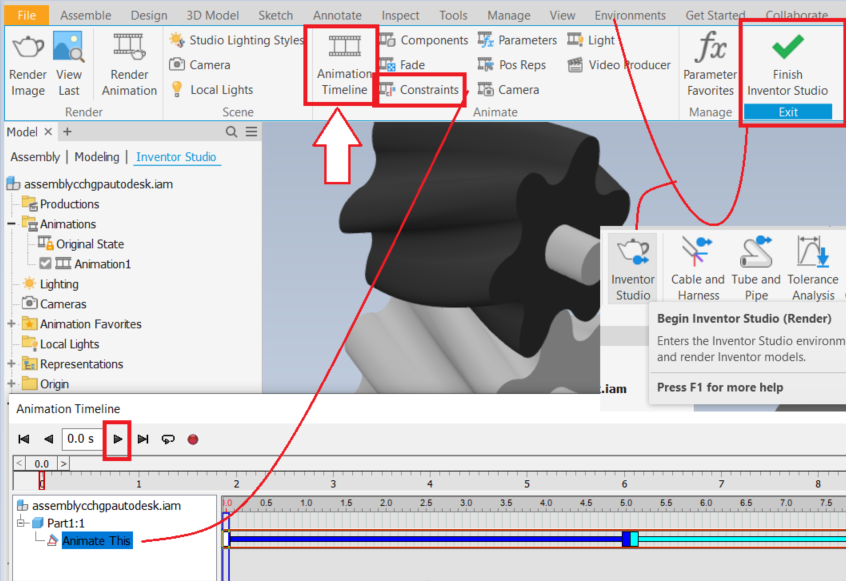Select the blue animation action bar
The width and height of the screenshot is (846, 581).
(x=426, y=539)
